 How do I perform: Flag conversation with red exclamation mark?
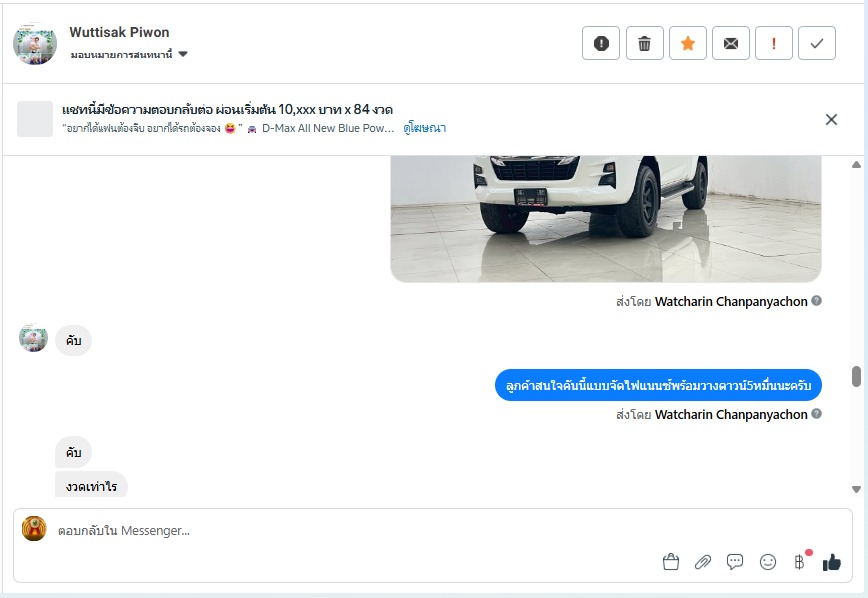click(774, 43)
